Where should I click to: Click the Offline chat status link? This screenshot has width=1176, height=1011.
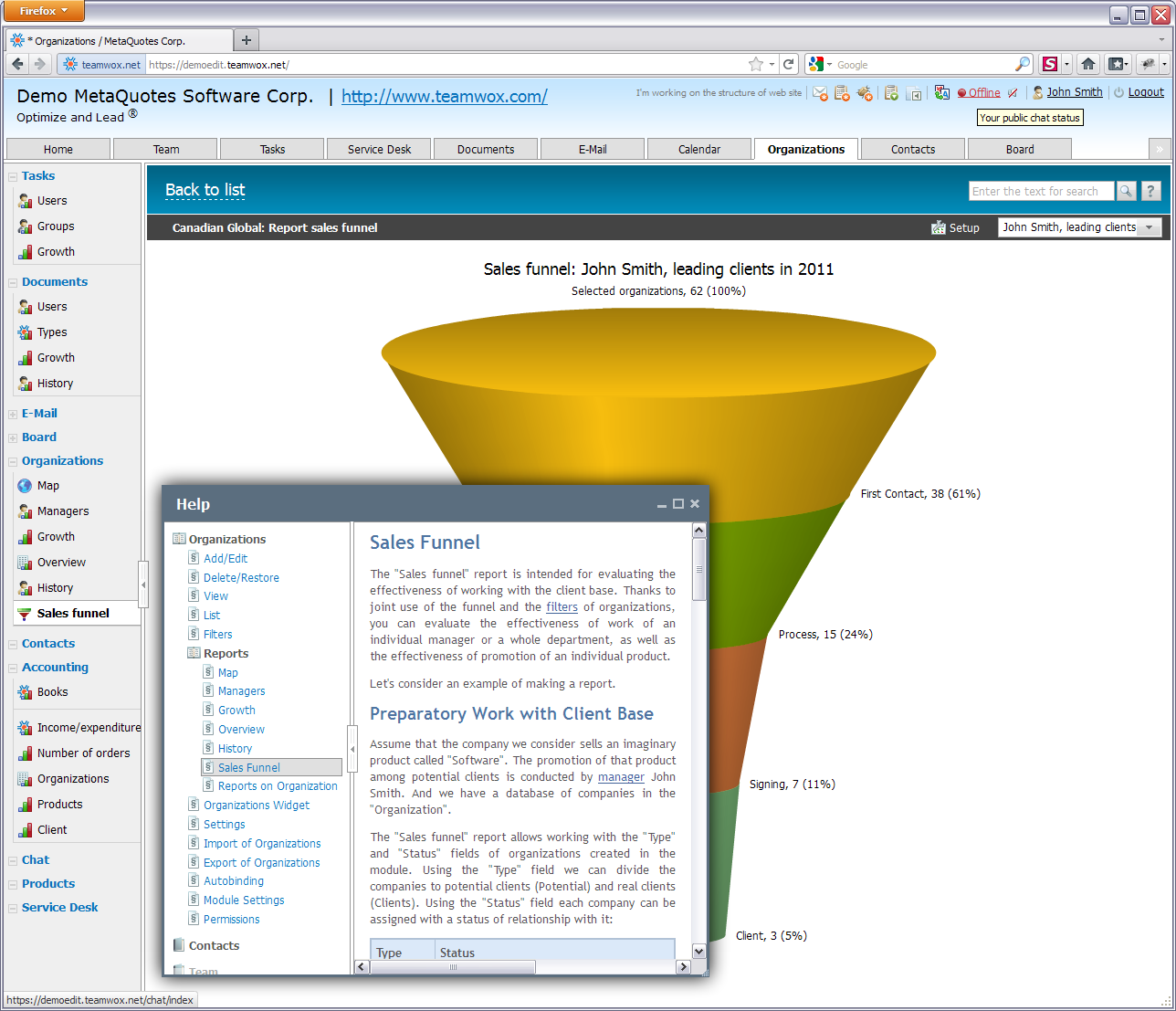(984, 93)
